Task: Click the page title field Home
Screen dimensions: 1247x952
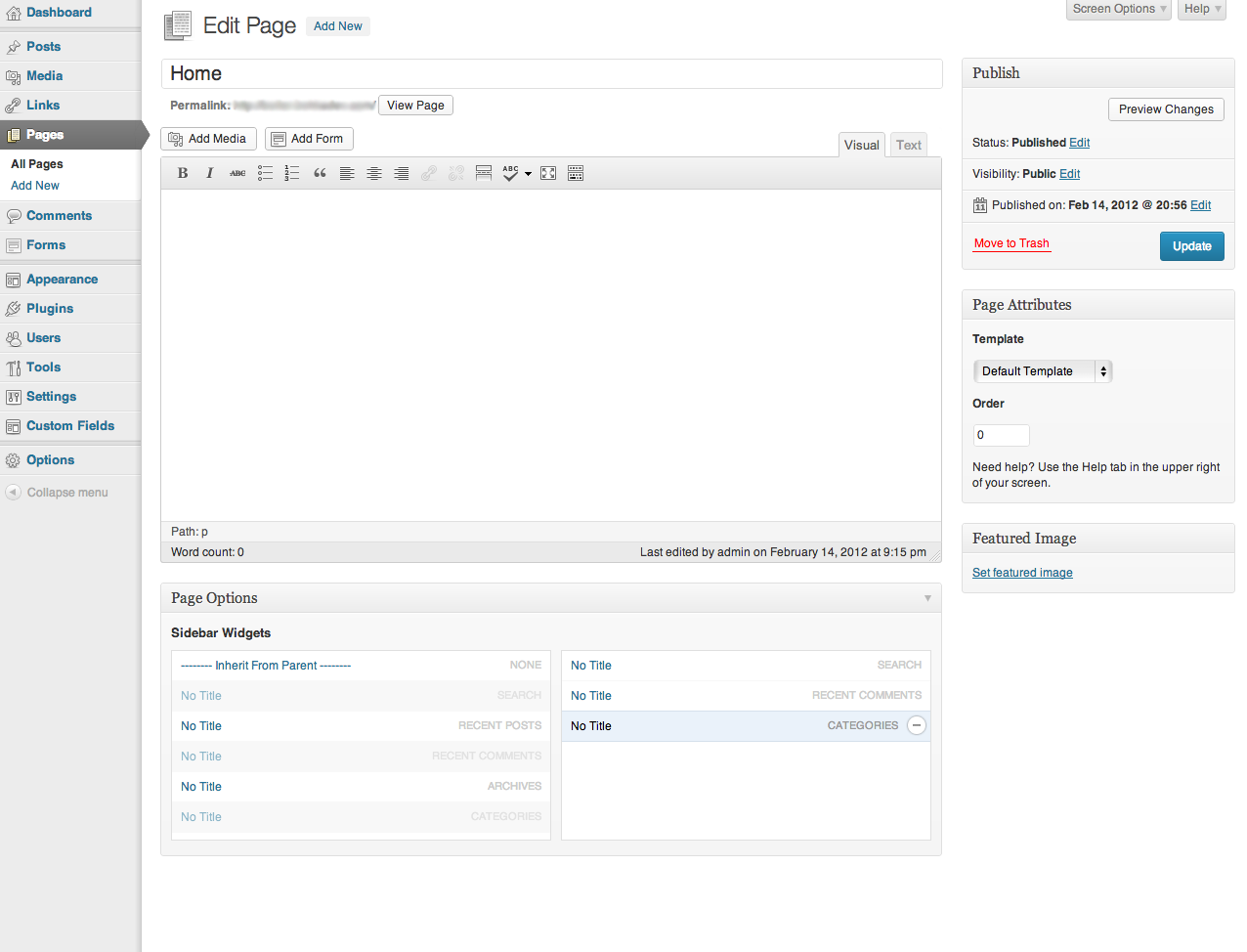Action: (x=551, y=73)
